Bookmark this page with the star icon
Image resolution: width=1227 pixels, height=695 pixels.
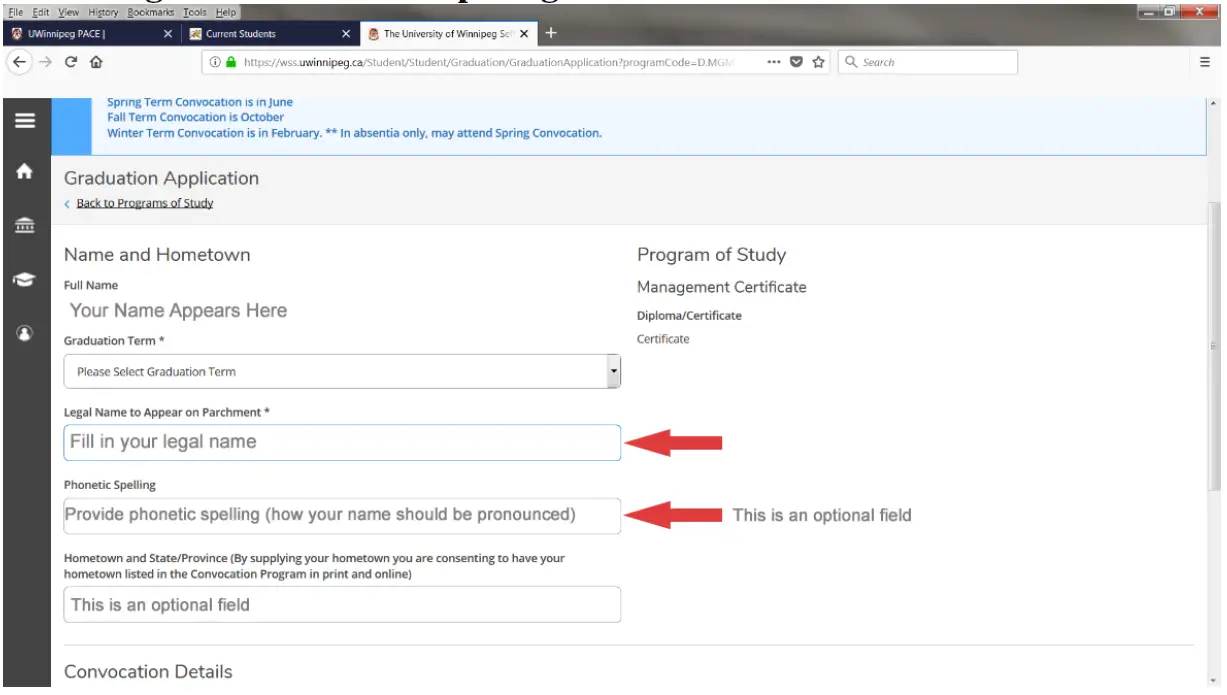(818, 62)
